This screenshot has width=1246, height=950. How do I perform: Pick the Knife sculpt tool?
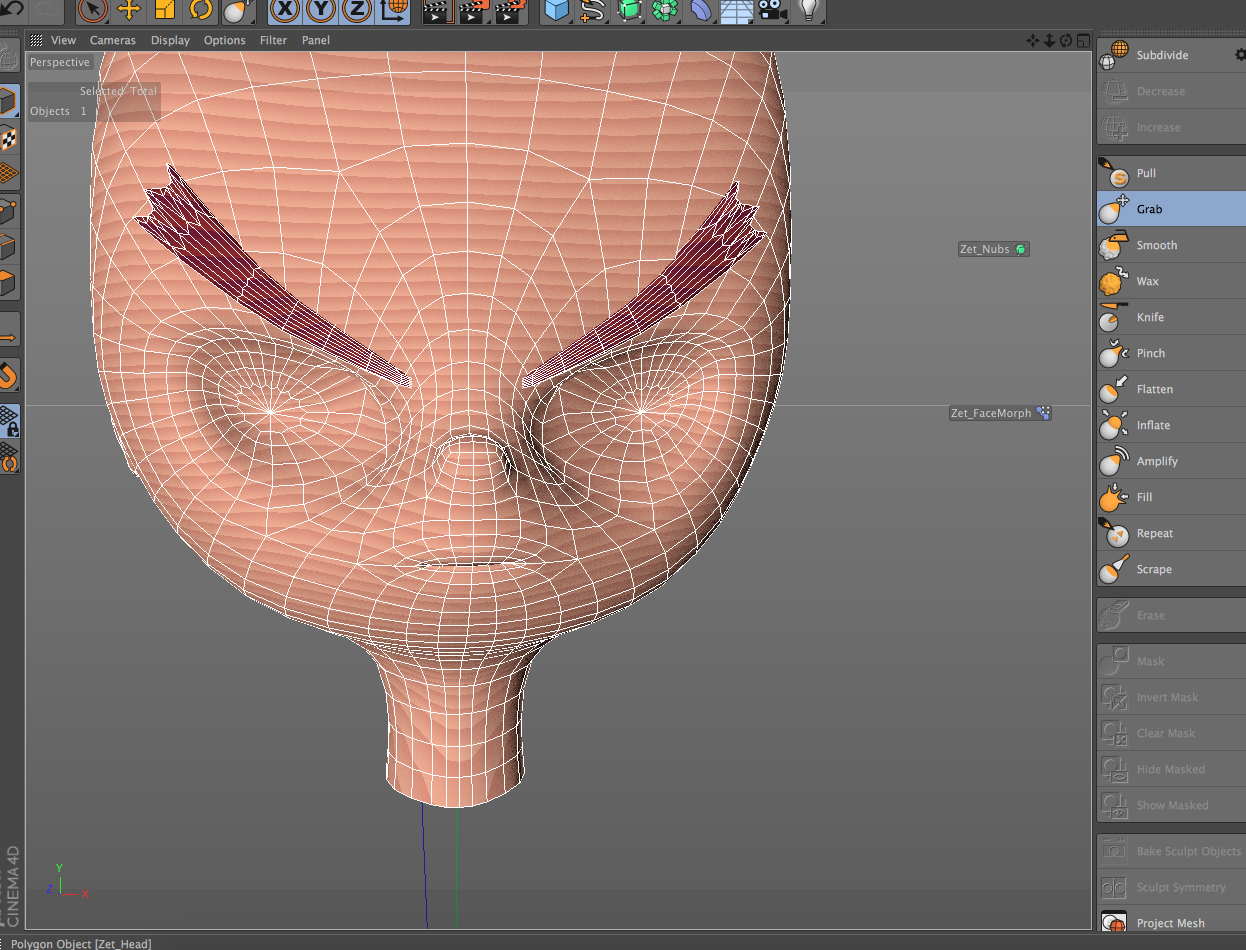click(1150, 317)
